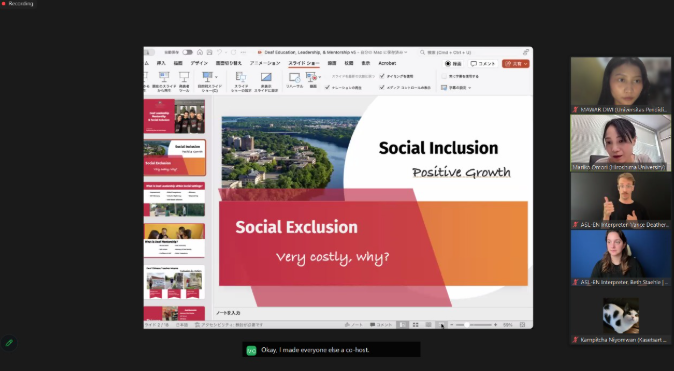Click the Recording indicator in Zoom
This screenshot has height=371, width=674.
17,3
